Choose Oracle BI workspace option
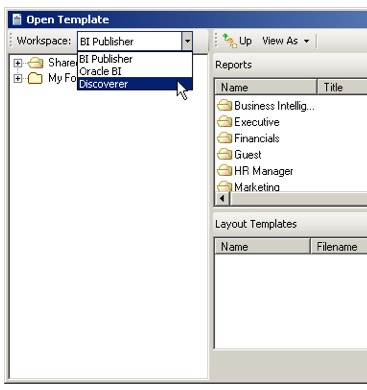 coord(135,71)
